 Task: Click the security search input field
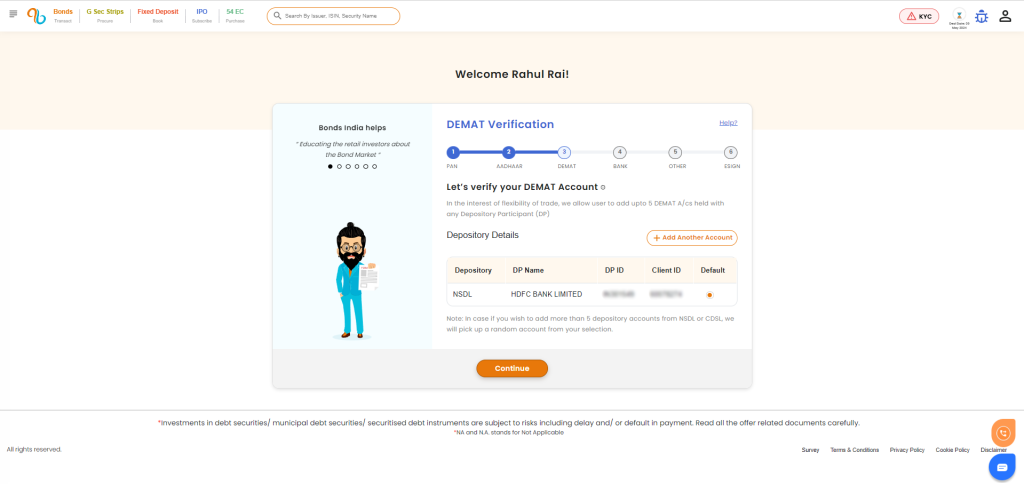tap(338, 16)
